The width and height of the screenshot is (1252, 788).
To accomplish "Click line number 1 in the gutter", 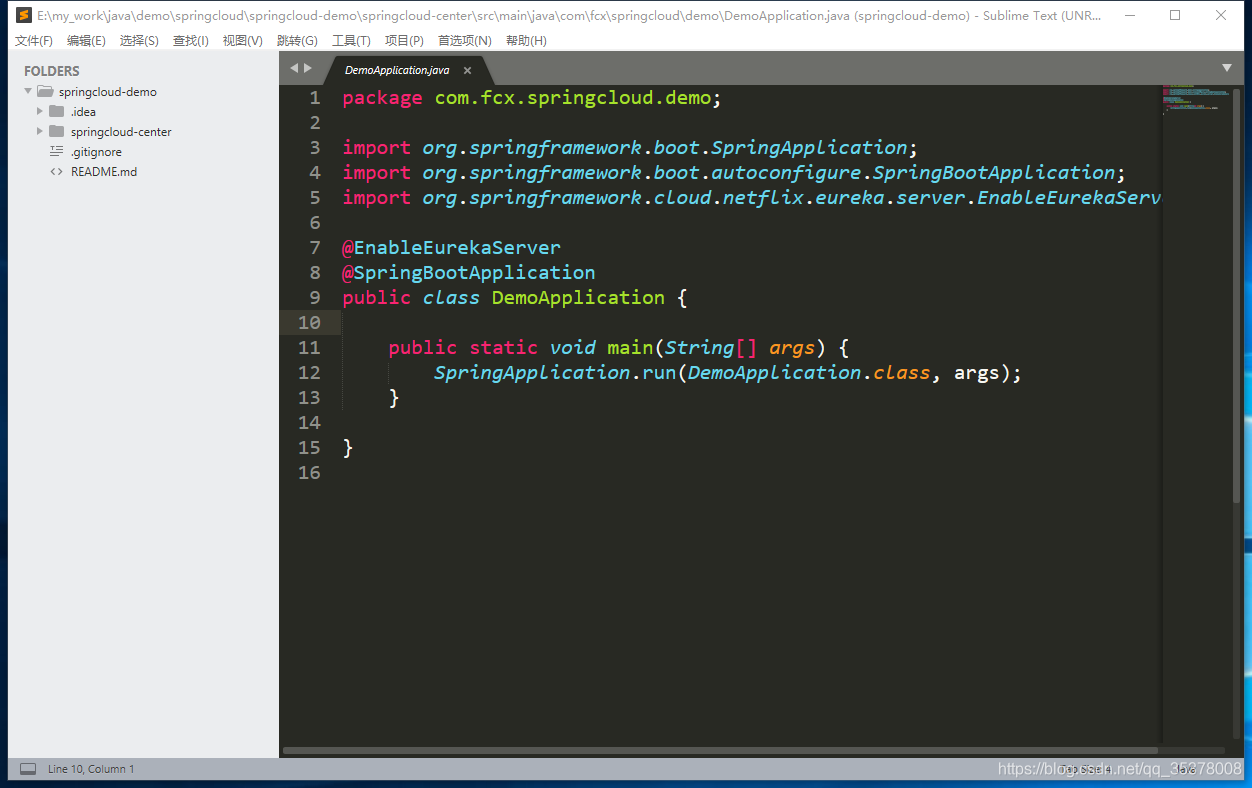I will [x=315, y=98].
